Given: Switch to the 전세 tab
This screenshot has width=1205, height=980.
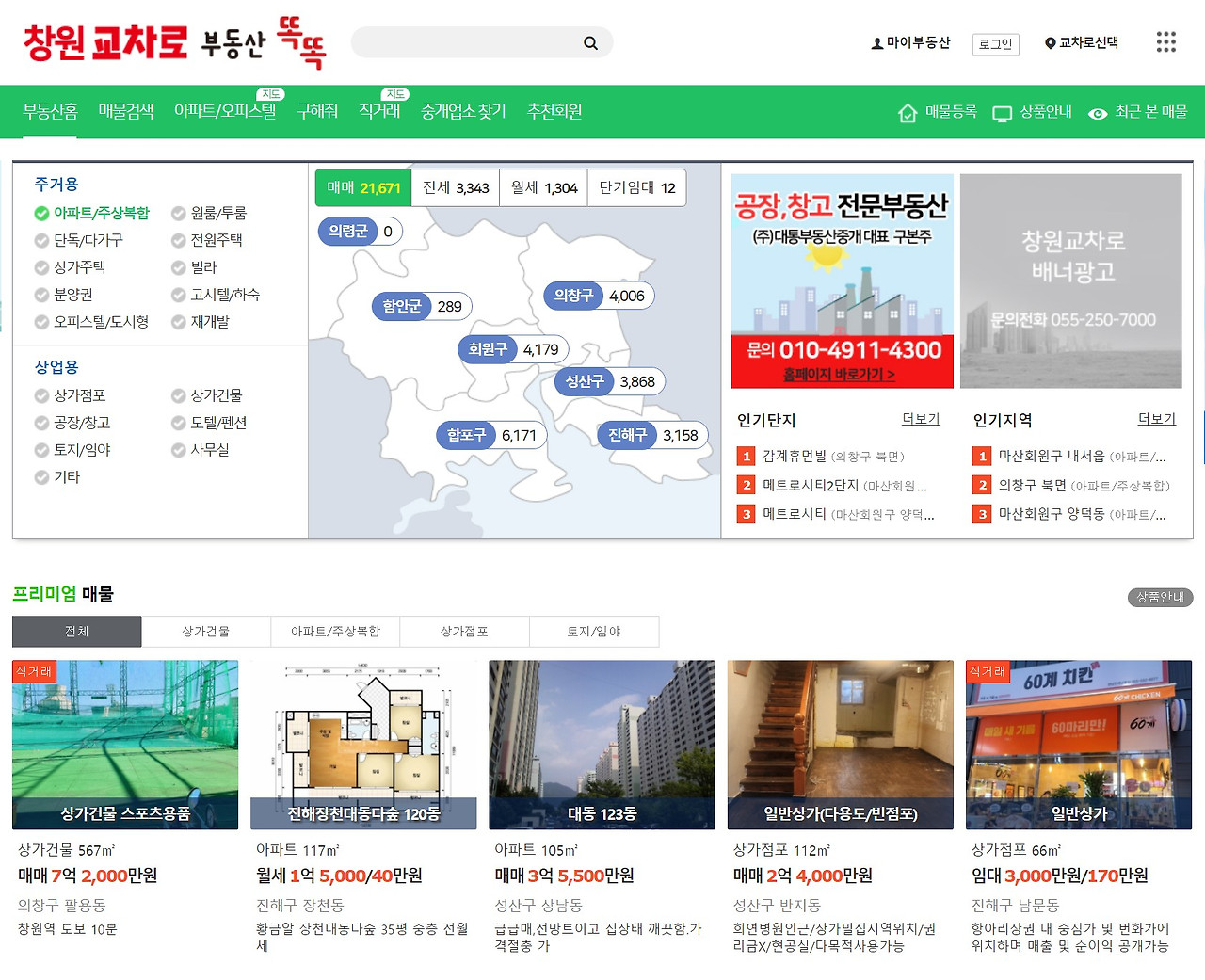Looking at the screenshot, I should point(456,186).
